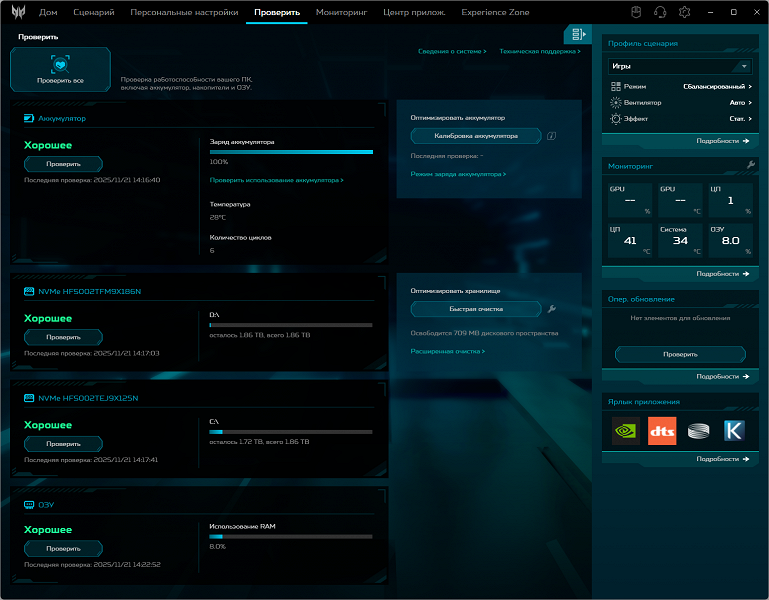Expand Эффект Стат. option
The image size is (769, 600).
741,119
